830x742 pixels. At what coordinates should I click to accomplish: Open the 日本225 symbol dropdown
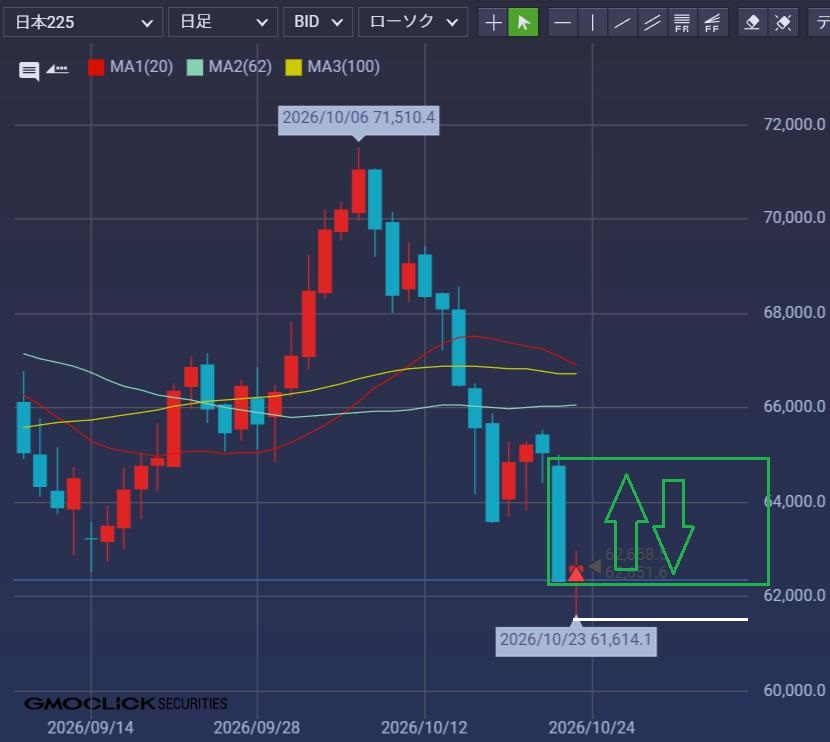(83, 22)
